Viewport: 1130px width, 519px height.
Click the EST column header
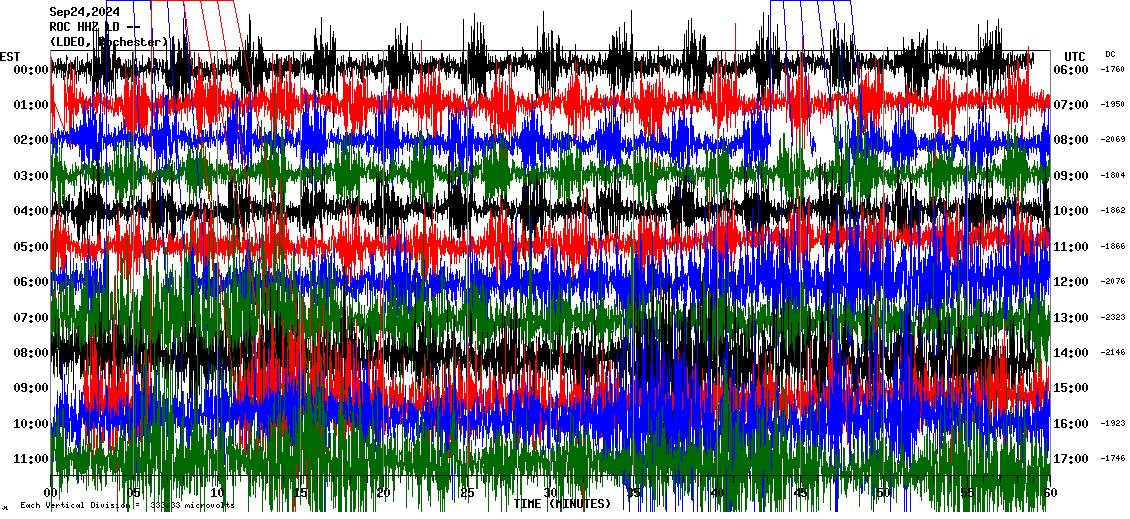tap(10, 56)
